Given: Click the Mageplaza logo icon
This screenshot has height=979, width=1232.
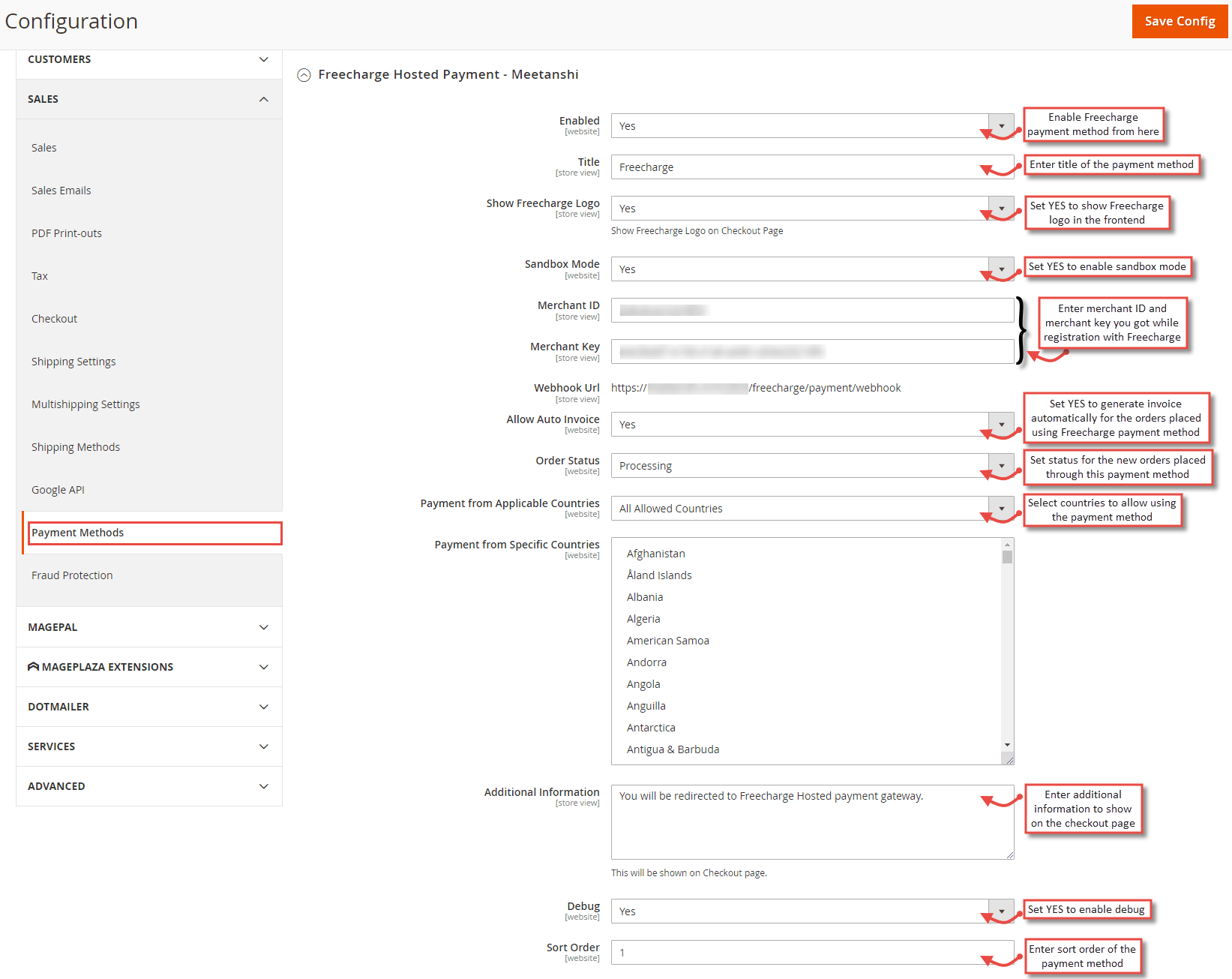Looking at the screenshot, I should 33,666.
